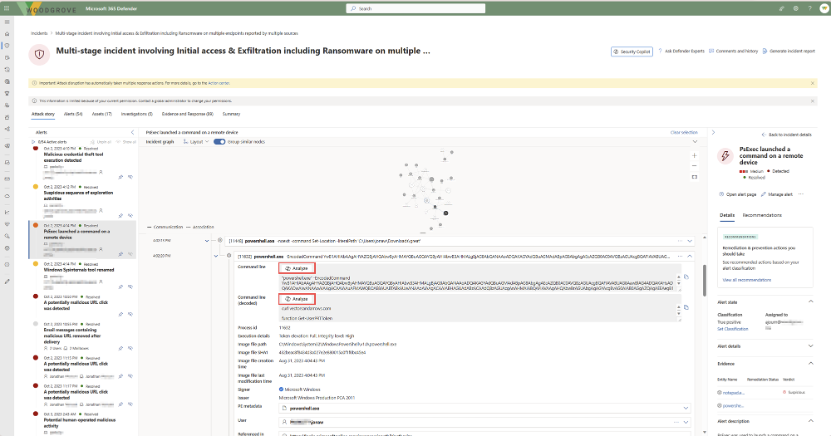Screen dimensions: 832x436
Task: Click Clear selection link
Action: tap(684, 132)
